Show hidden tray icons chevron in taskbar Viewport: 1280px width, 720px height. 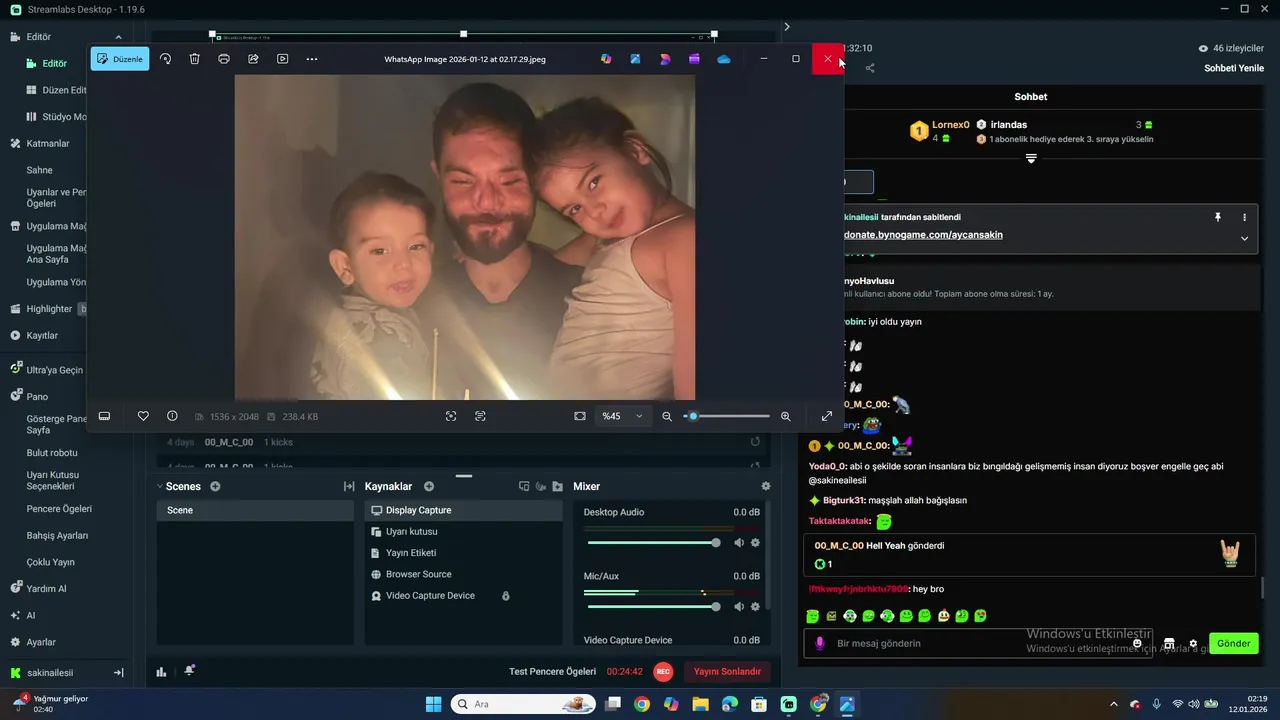[1114, 704]
